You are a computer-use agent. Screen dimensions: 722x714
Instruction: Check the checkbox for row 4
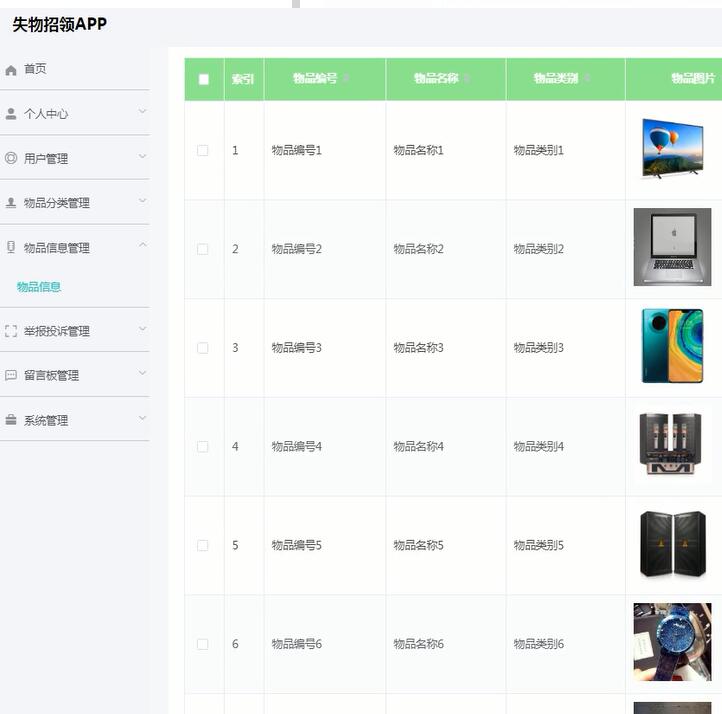[203, 447]
